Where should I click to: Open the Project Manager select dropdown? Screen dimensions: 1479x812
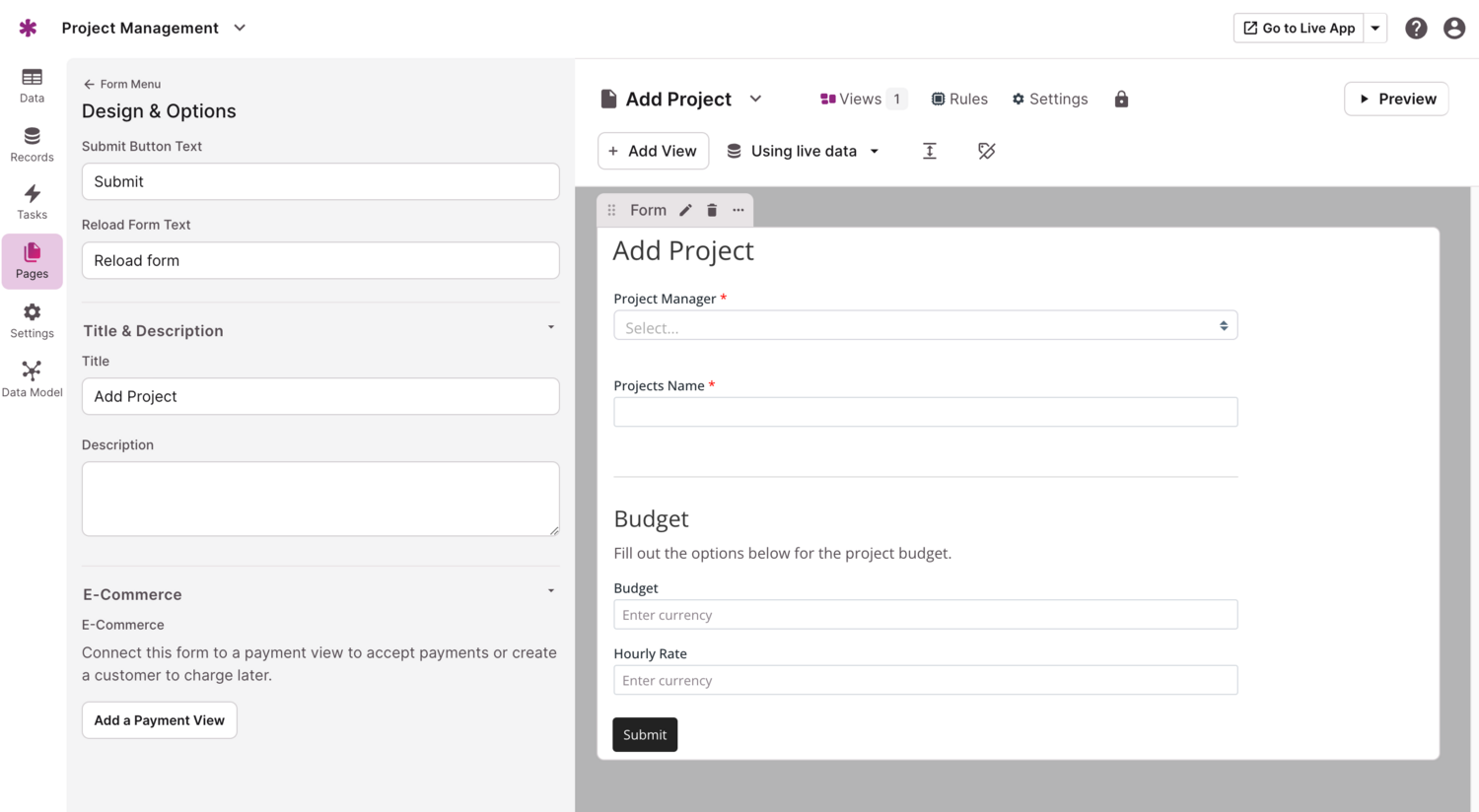(925, 326)
